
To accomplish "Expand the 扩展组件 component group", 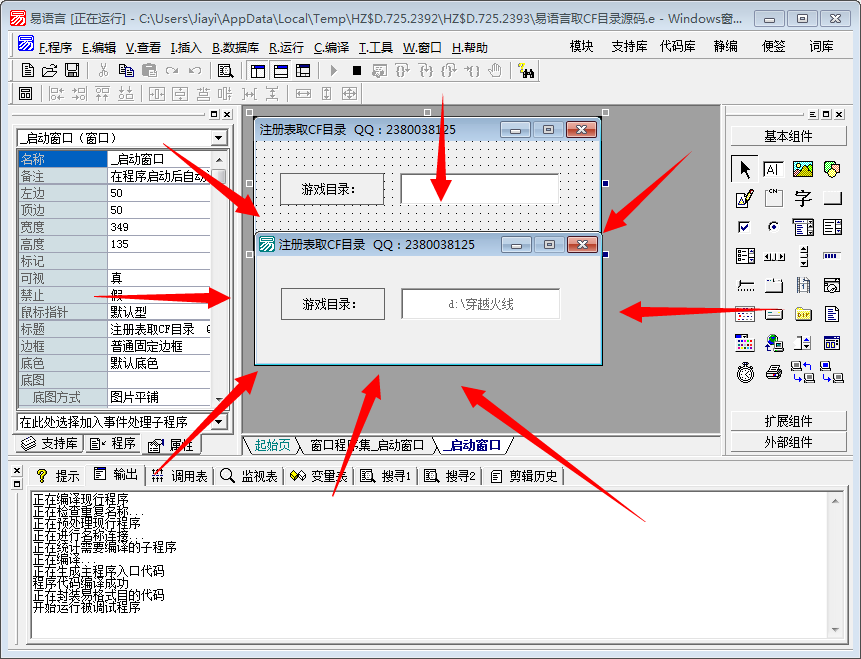I will tap(788, 421).
